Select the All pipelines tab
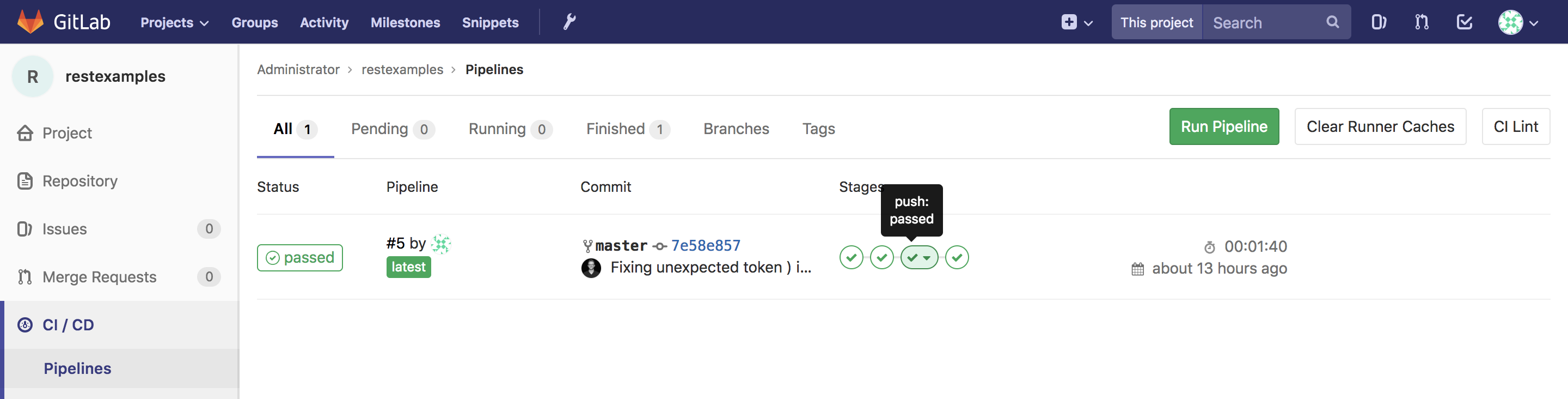 295,129
